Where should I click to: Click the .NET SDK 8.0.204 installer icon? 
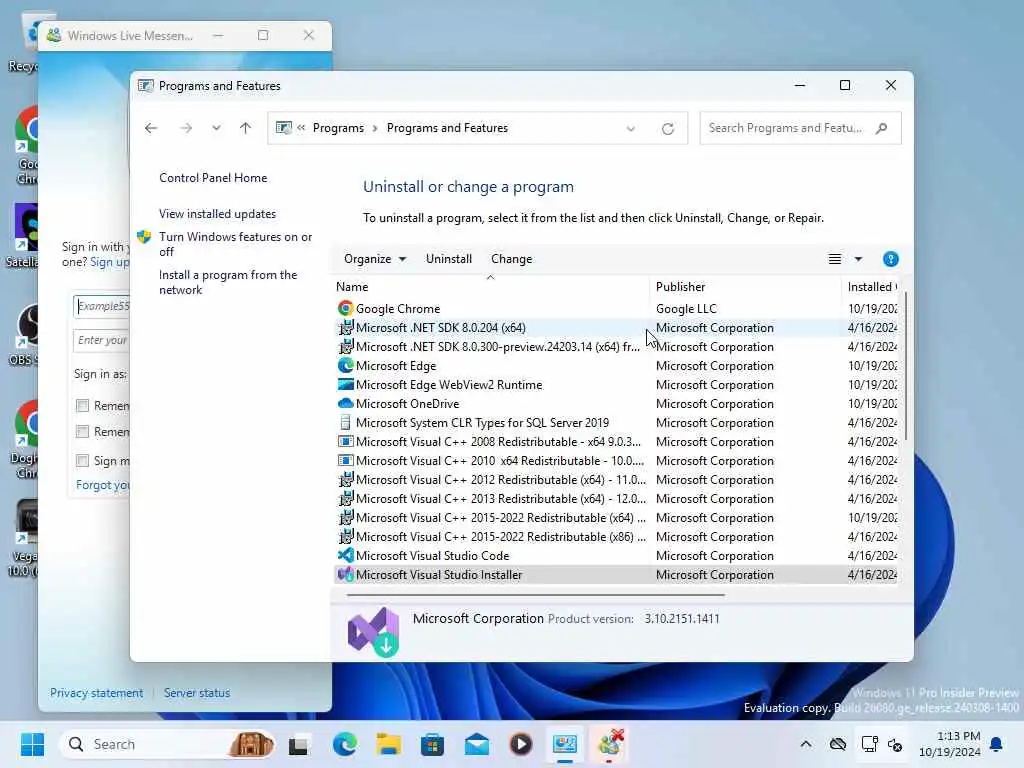(x=345, y=327)
